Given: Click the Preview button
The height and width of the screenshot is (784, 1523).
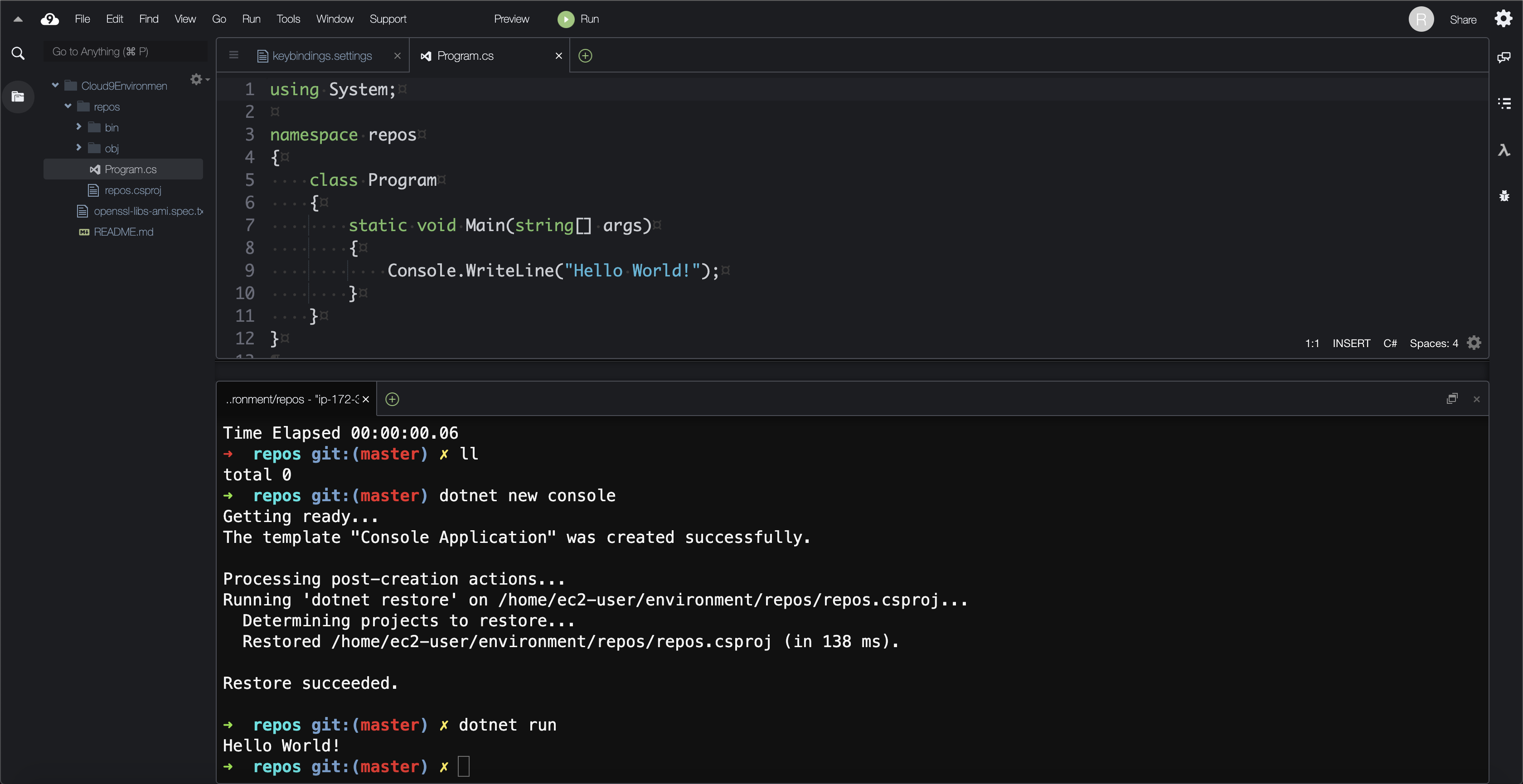Looking at the screenshot, I should click(511, 19).
